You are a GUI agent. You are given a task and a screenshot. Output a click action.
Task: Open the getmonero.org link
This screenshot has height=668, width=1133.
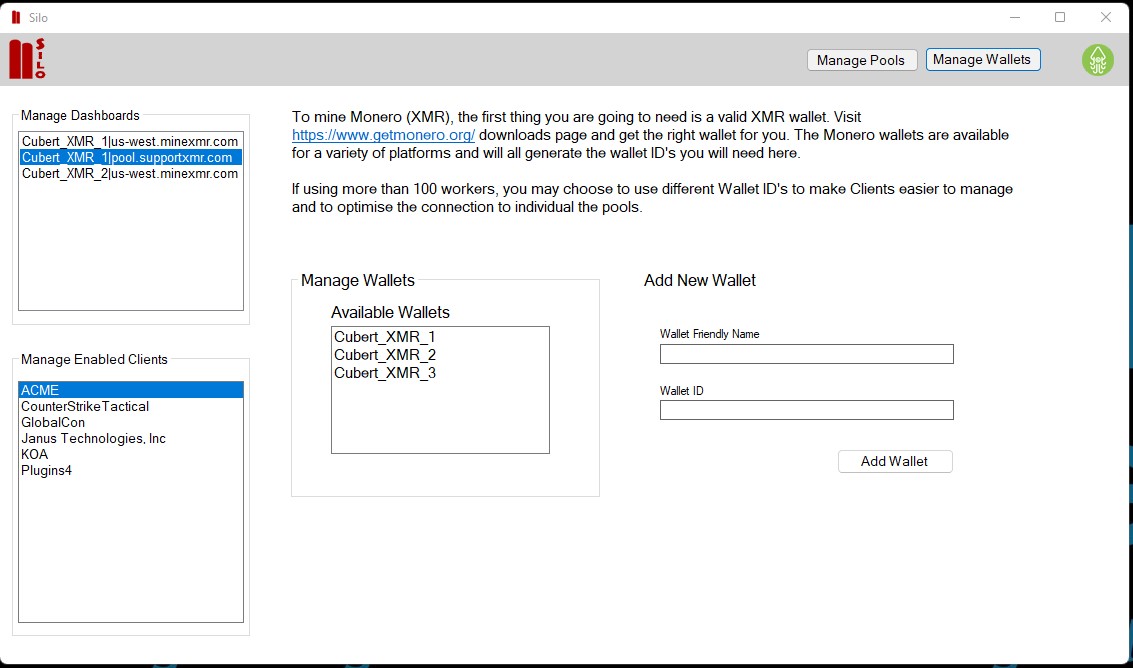pos(383,135)
